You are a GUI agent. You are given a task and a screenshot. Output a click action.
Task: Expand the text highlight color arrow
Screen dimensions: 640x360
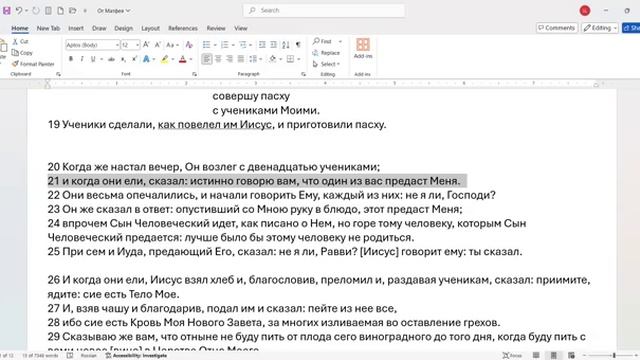[x=173, y=60]
